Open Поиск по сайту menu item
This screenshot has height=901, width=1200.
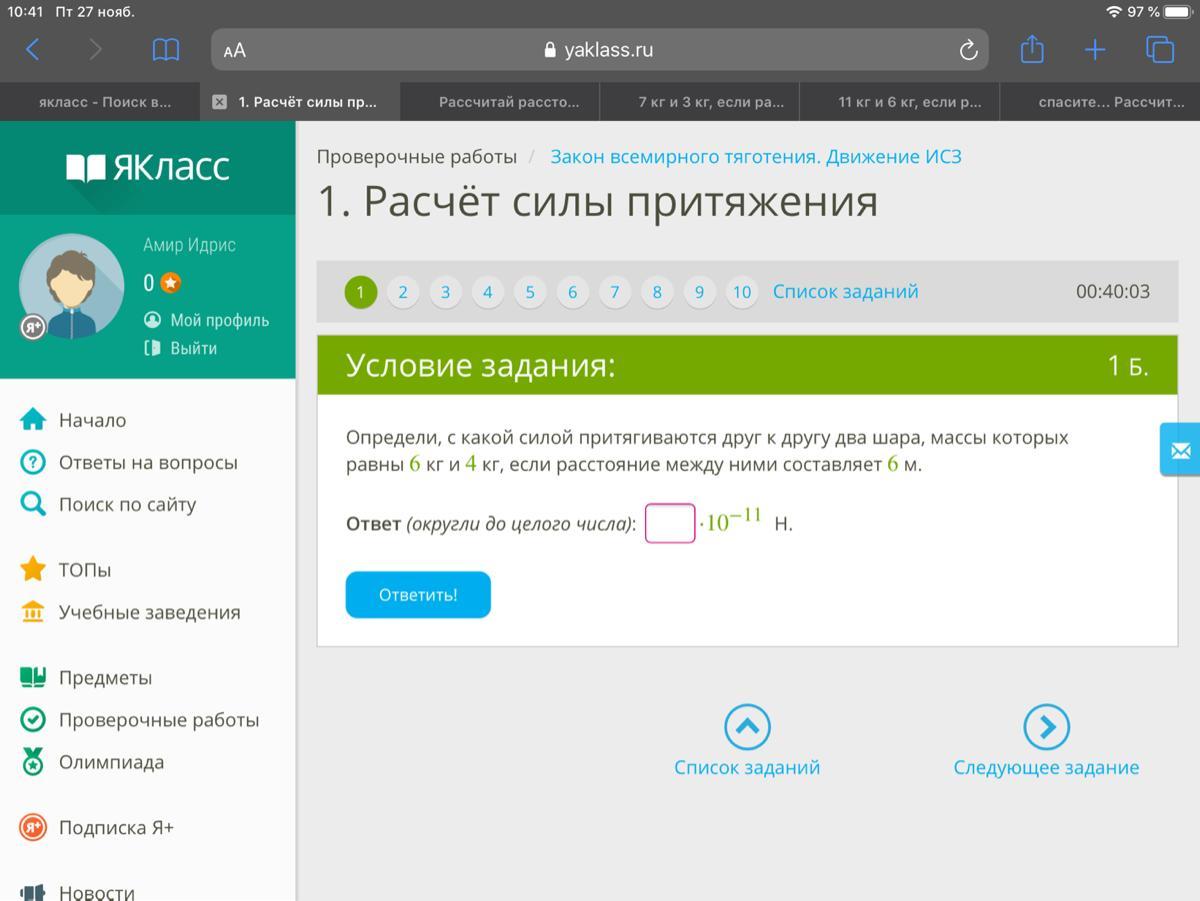click(x=127, y=504)
